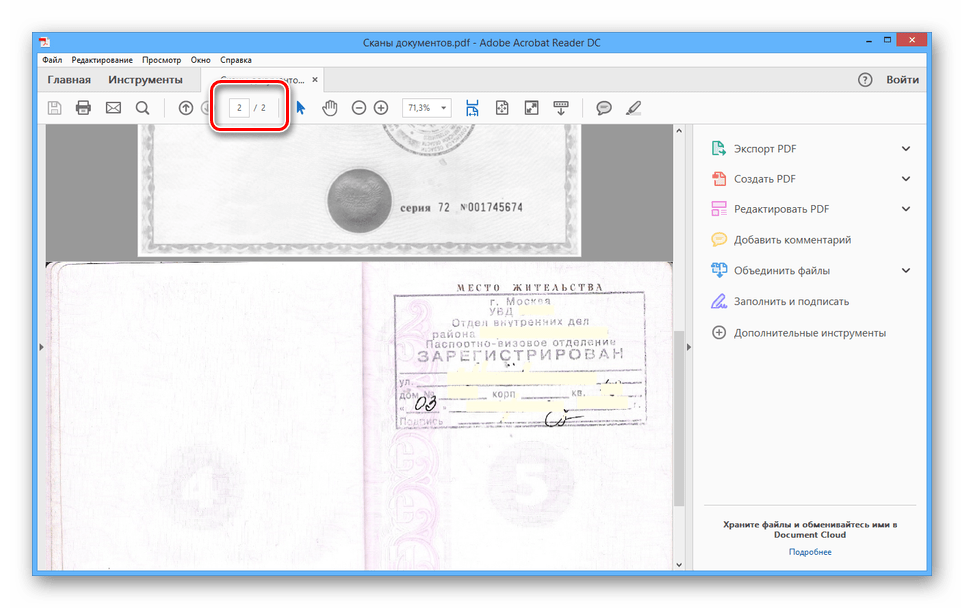Enable full screen mode icon
This screenshot has height=608, width=964.
[x=532, y=108]
